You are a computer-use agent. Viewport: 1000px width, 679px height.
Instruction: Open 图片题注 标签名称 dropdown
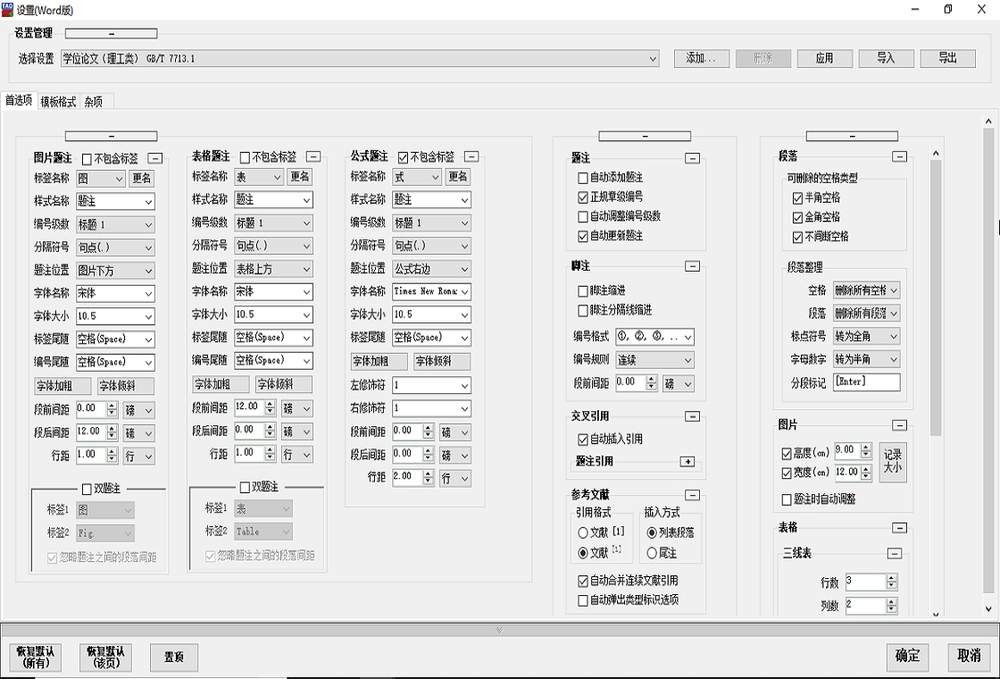101,179
